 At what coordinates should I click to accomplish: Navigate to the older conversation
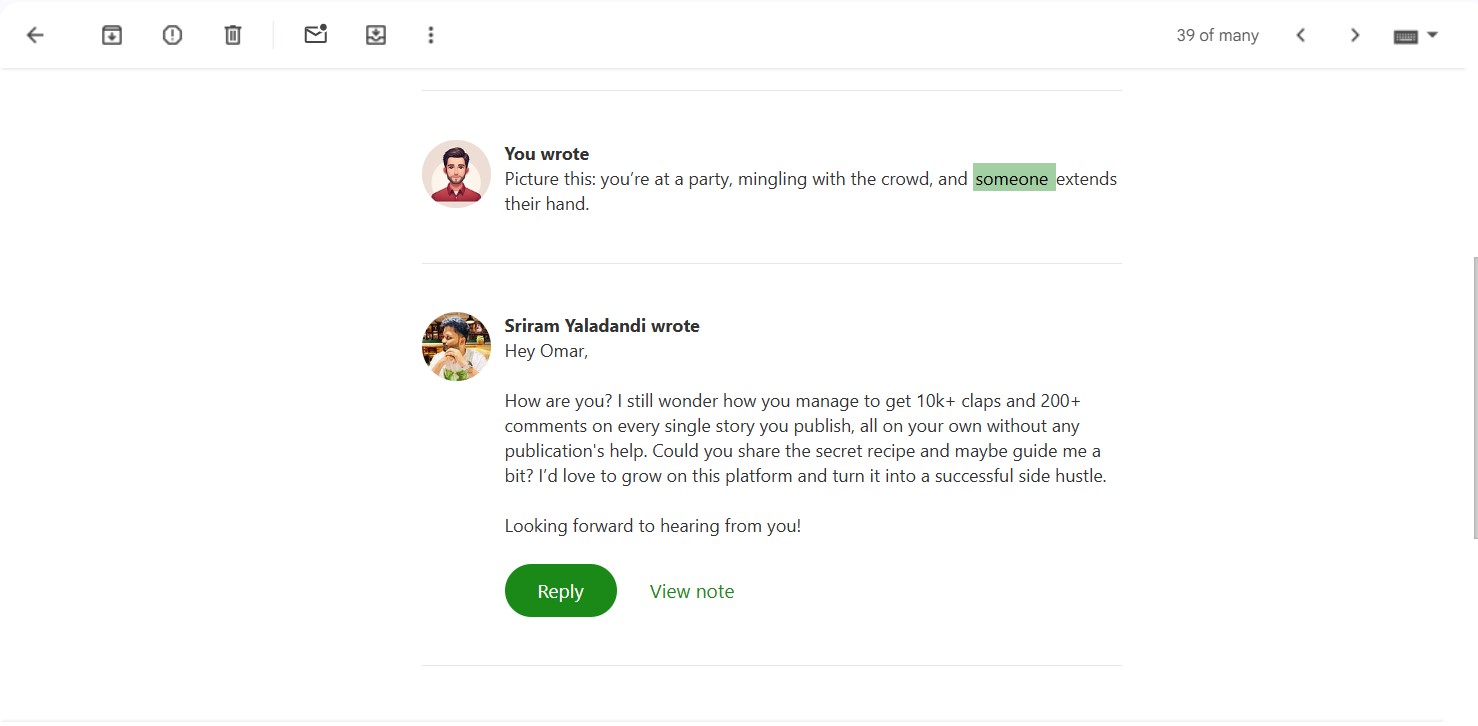pyautogui.click(x=1355, y=34)
